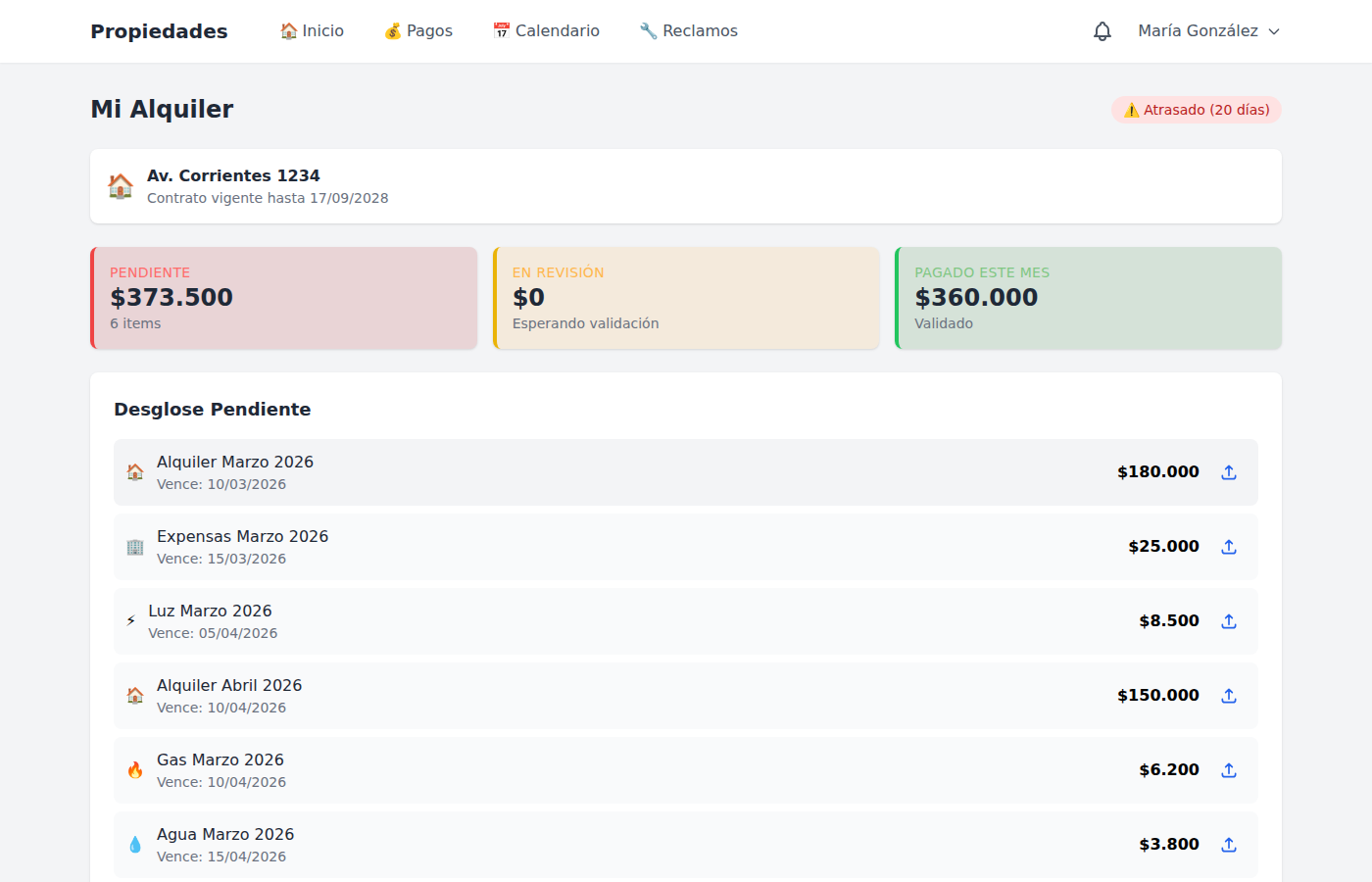Screen dimensions: 1372x882
Task: Click the upload icon for Gas Marzo 2026
Action: click(1228, 770)
